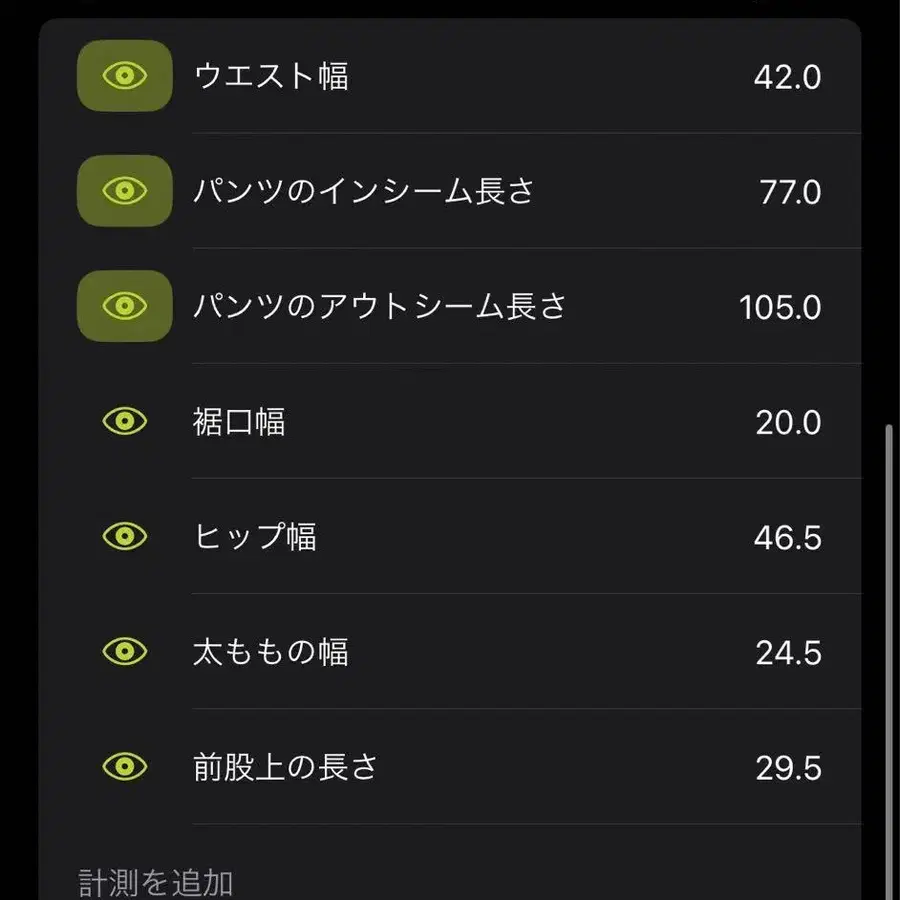Show the 裾口幅 measurement
The image size is (900, 900).
[125, 421]
